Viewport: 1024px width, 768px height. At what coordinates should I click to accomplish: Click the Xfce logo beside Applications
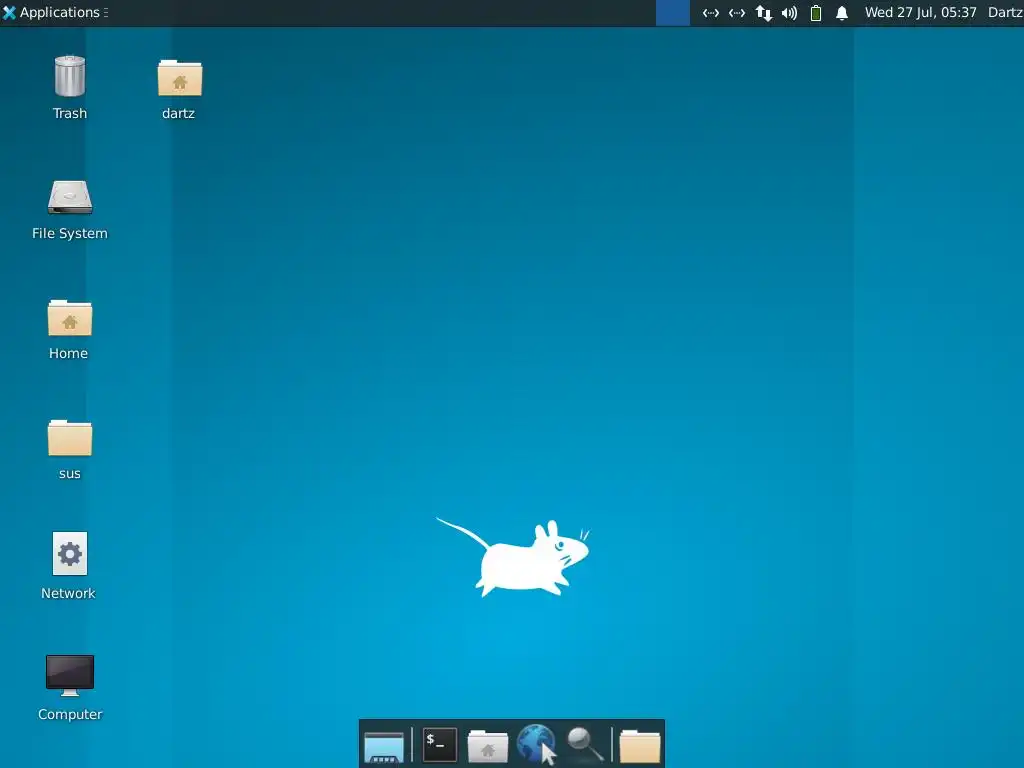click(9, 12)
